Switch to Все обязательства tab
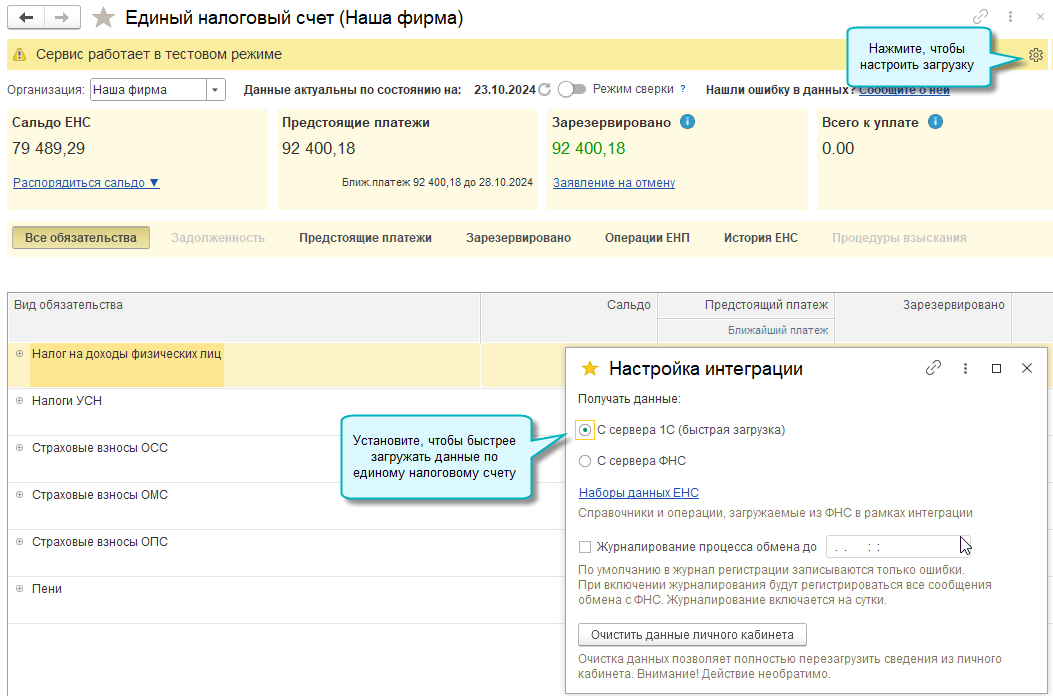The width and height of the screenshot is (1053, 696). (x=81, y=238)
